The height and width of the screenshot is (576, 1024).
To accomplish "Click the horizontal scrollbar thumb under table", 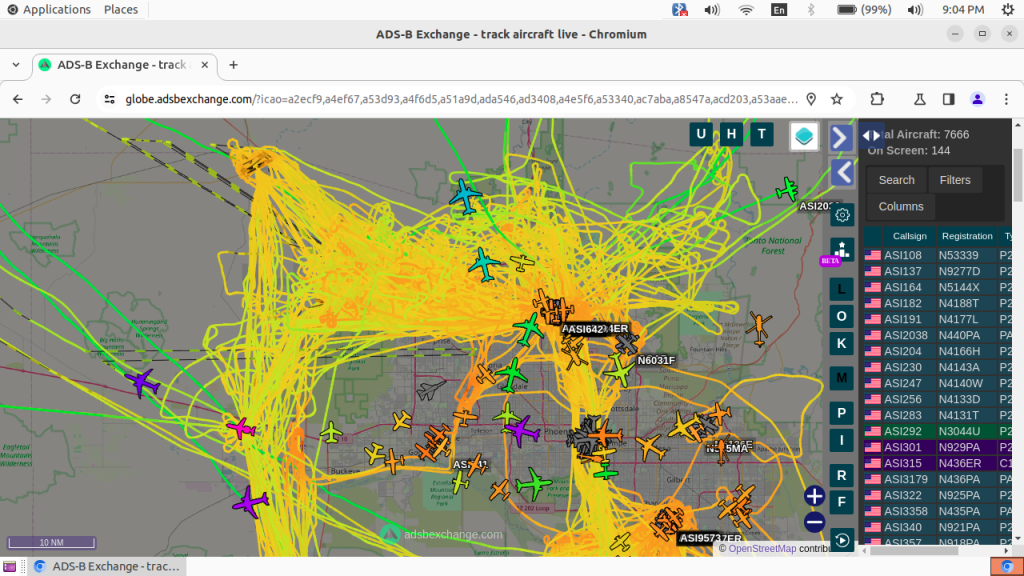I will [x=916, y=551].
